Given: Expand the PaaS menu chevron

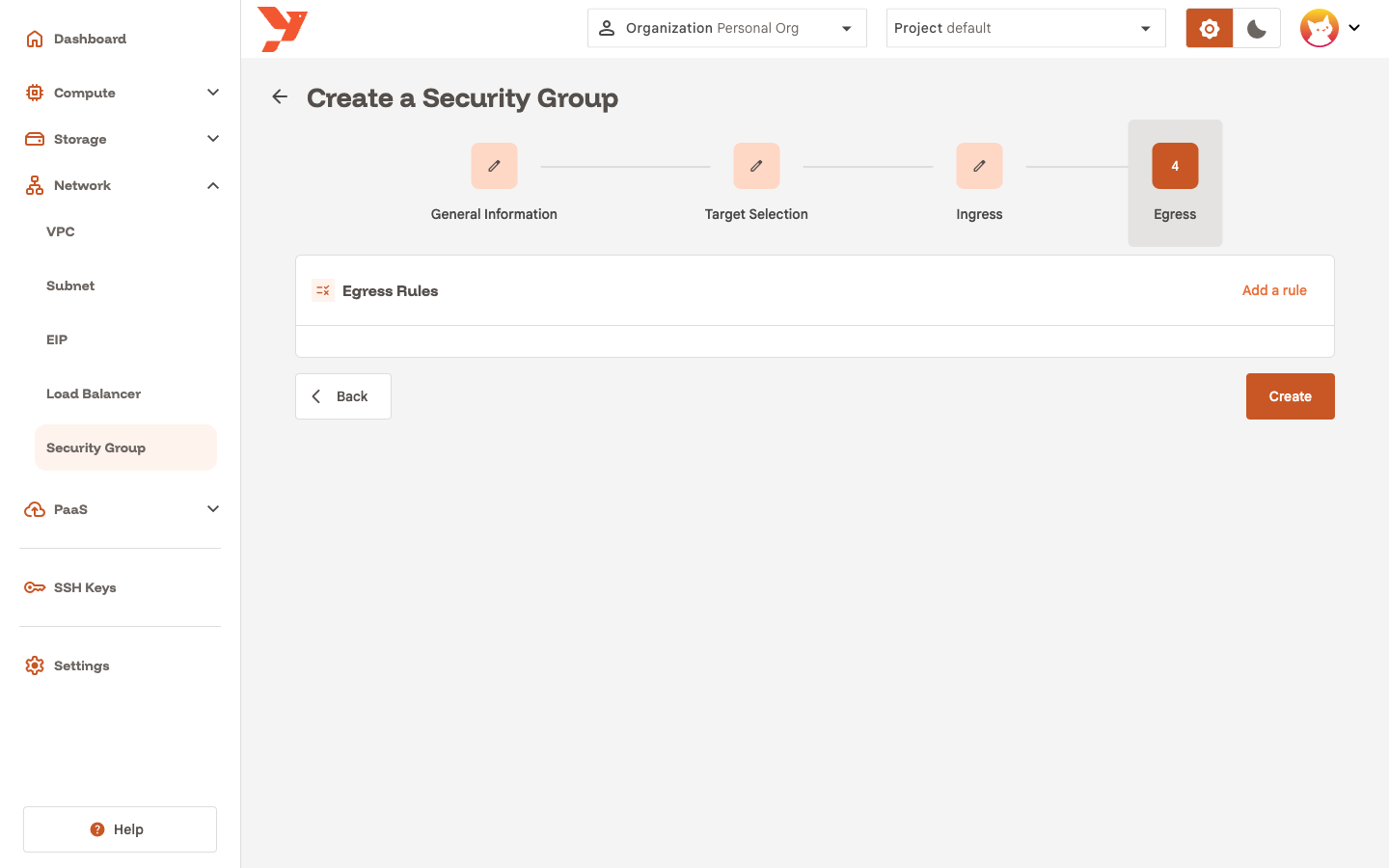Looking at the screenshot, I should [x=213, y=509].
